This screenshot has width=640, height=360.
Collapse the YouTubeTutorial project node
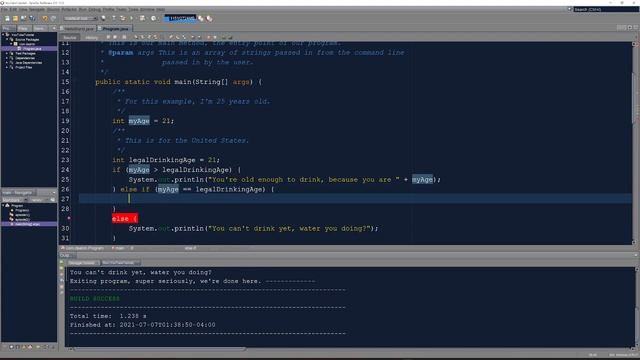coord(3,35)
